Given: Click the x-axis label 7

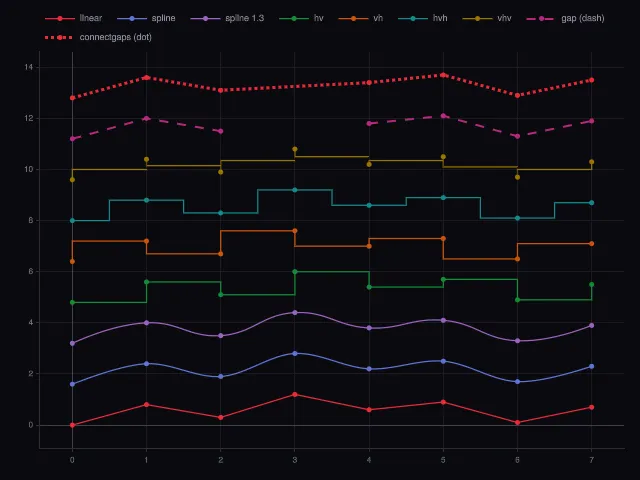Looking at the screenshot, I should point(591,460).
